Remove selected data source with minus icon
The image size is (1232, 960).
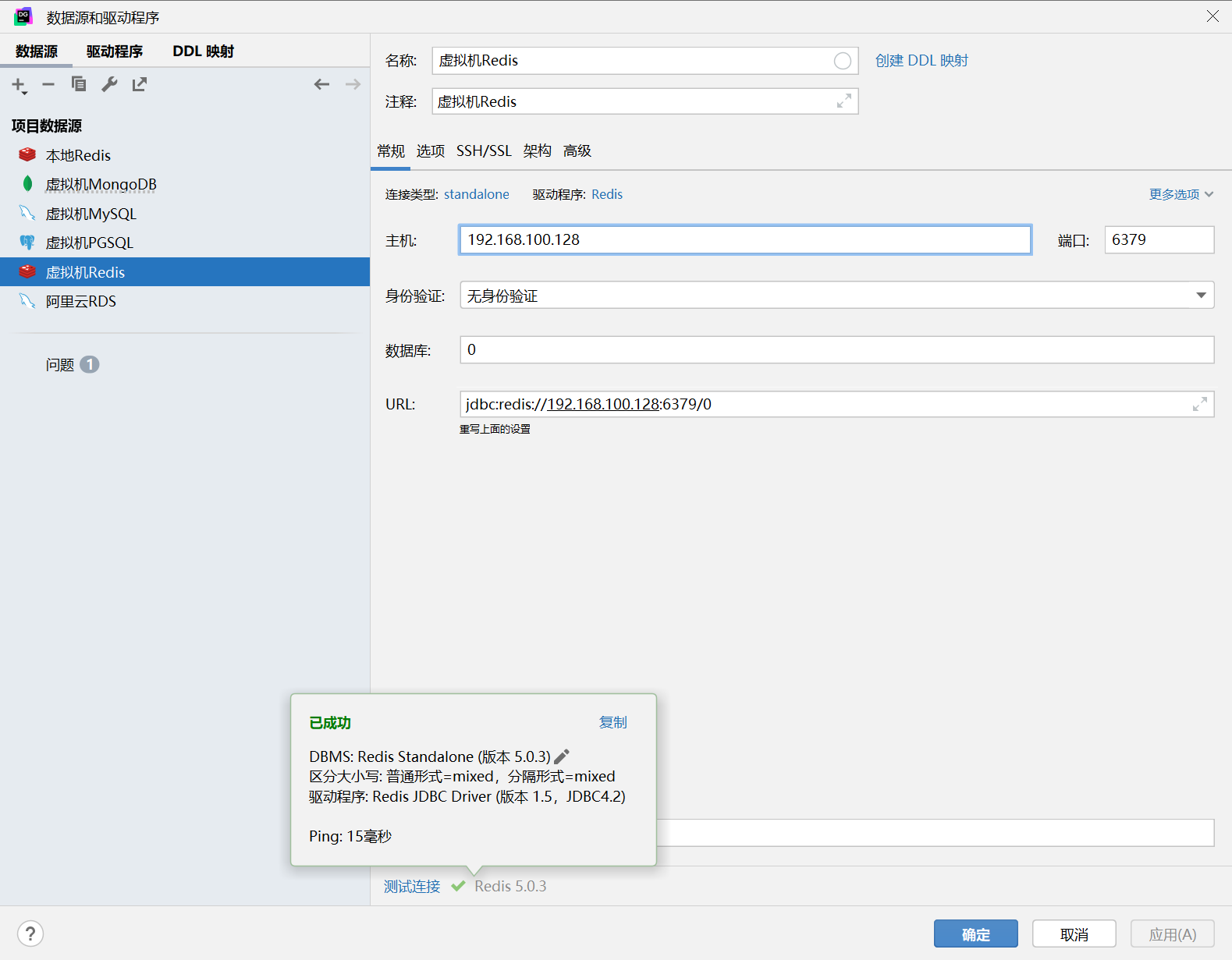(48, 84)
